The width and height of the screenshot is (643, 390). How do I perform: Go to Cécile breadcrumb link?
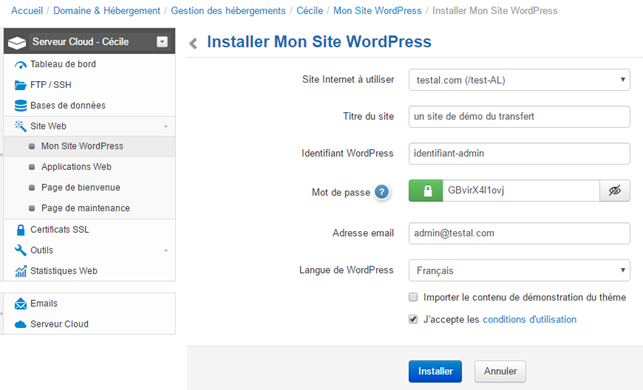click(310, 11)
